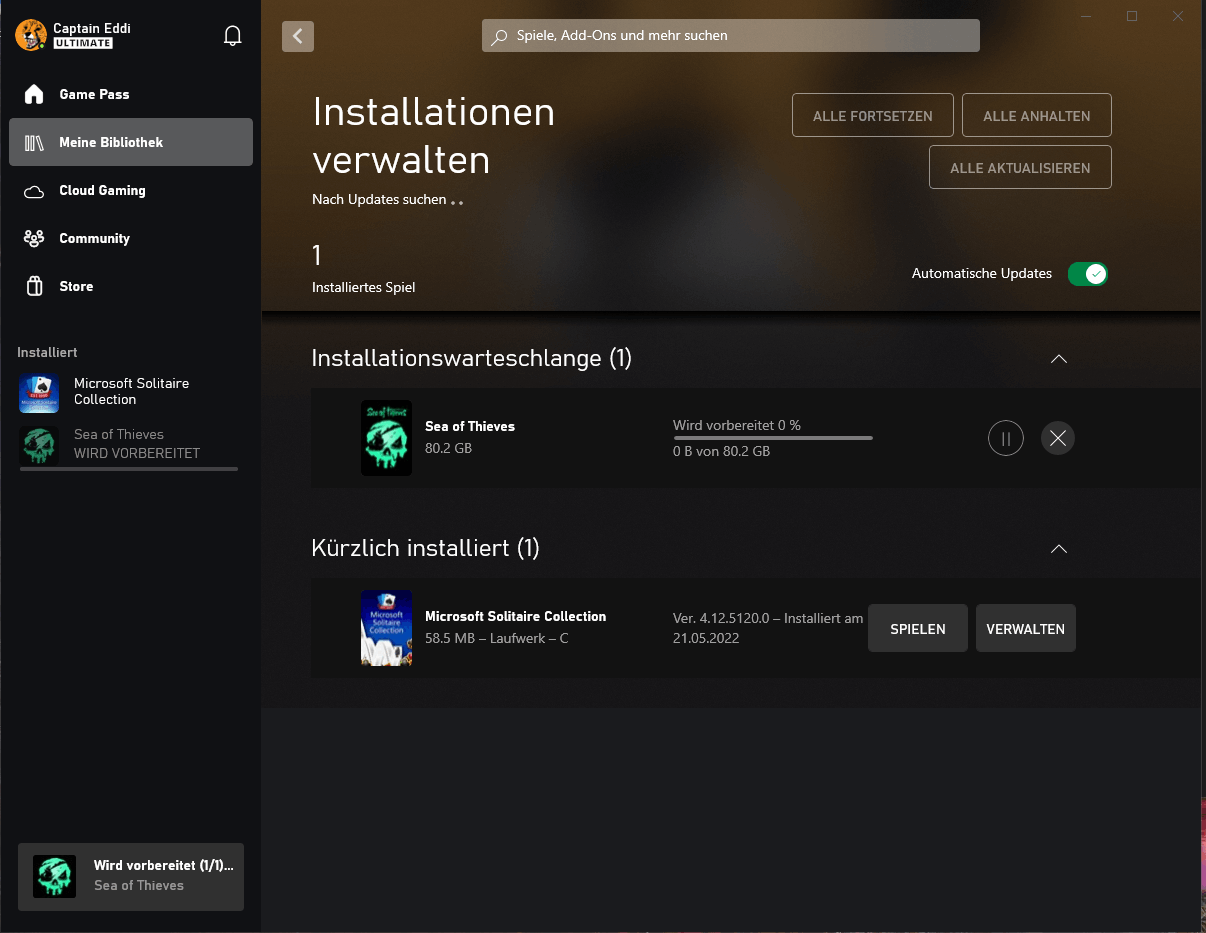Screen dimensions: 1206x933
Task: Play Microsoft Solitaire Collection via Spielen
Action: click(x=918, y=629)
